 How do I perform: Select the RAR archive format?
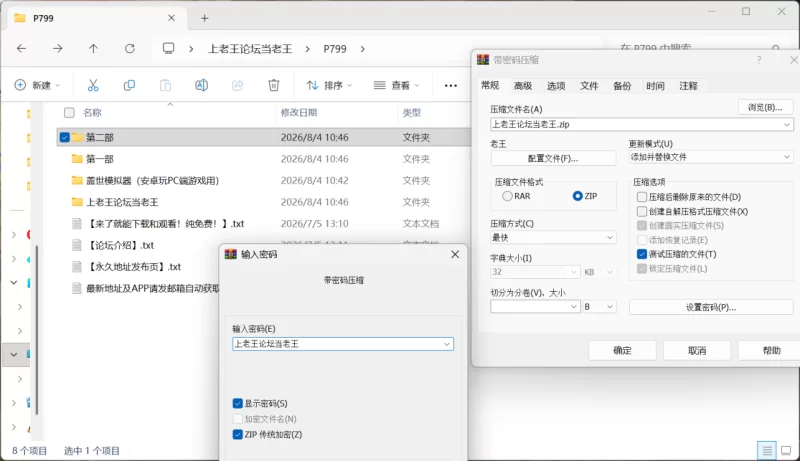click(507, 196)
